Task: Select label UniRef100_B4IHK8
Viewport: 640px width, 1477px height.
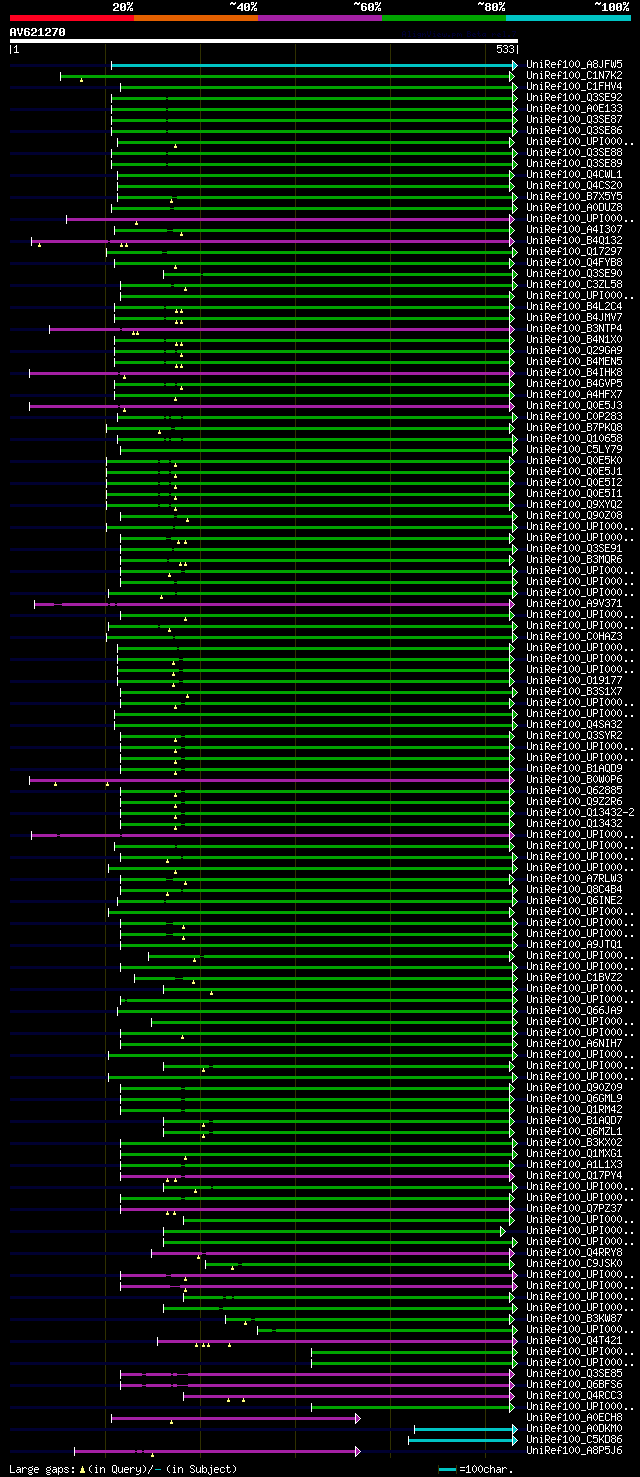Action: tap(574, 372)
